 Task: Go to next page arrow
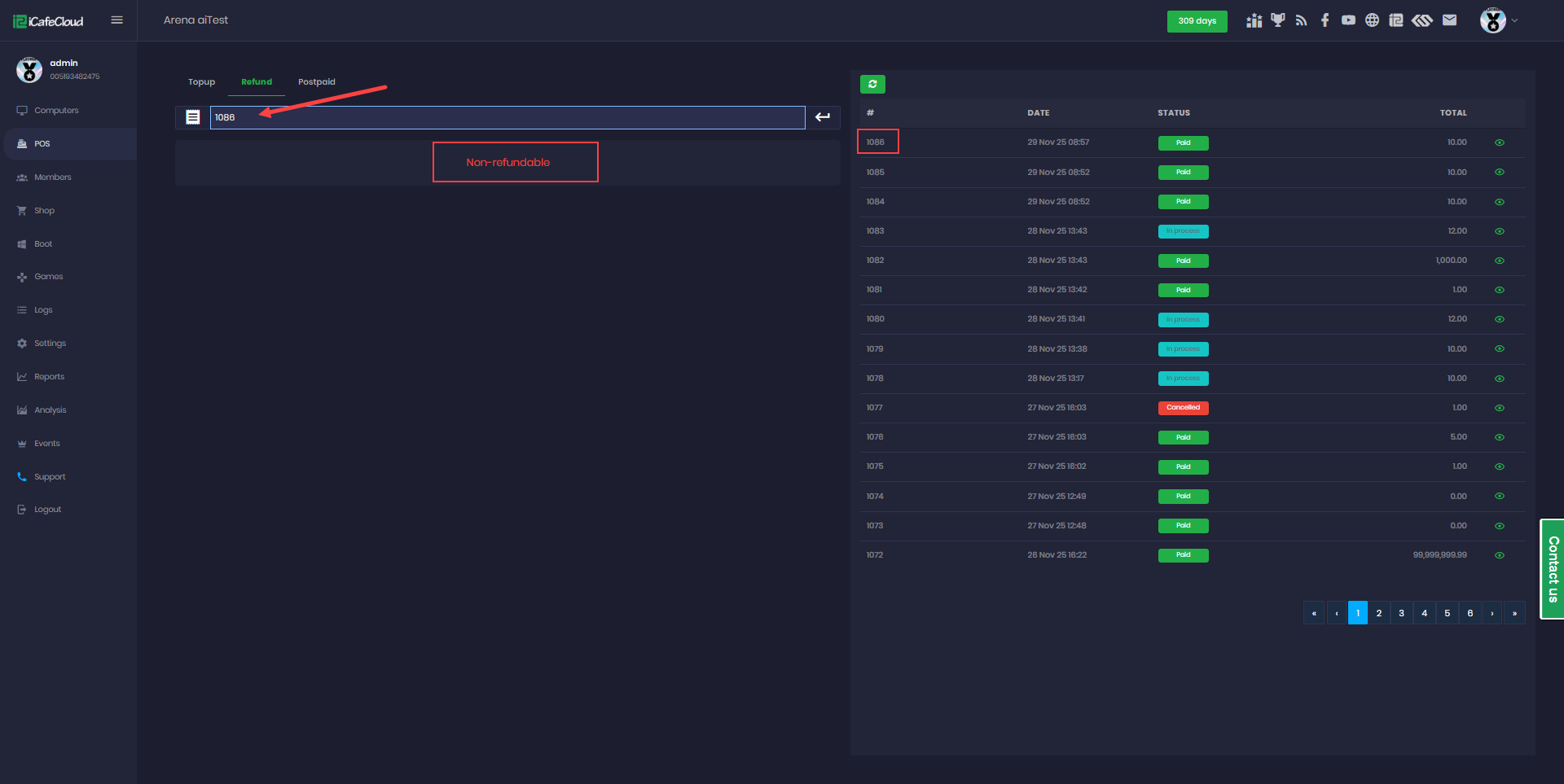tap(1492, 613)
